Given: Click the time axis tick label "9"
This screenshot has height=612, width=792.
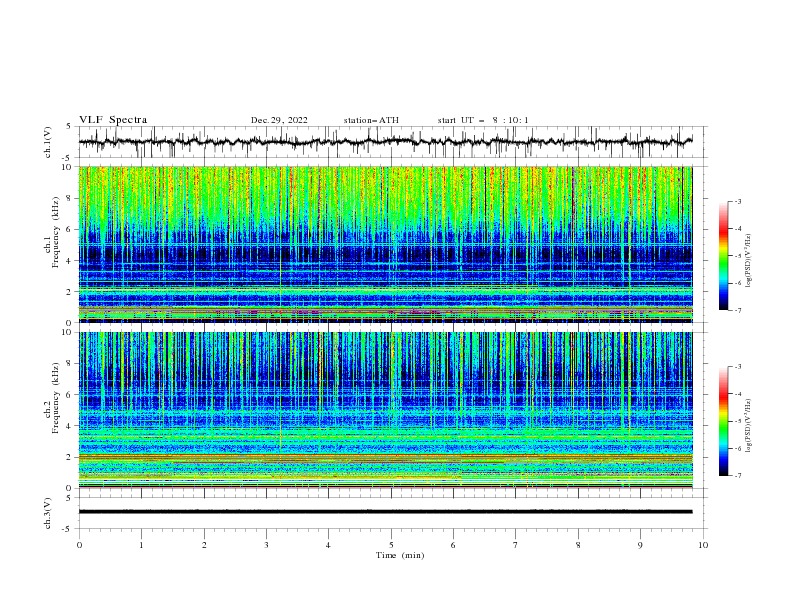Looking at the screenshot, I should (x=640, y=545).
